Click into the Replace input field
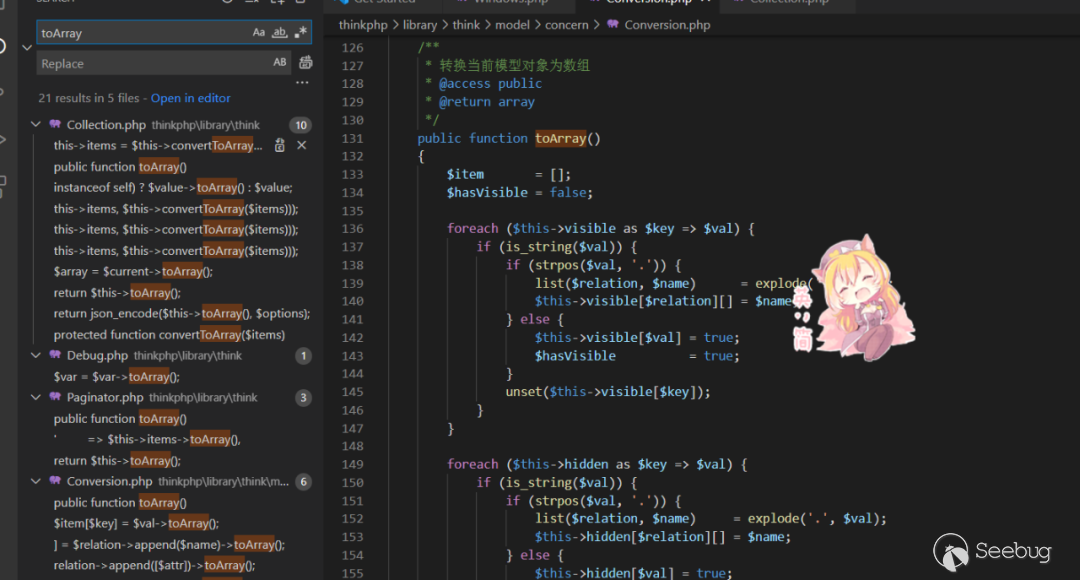This screenshot has height=580, width=1080. [x=150, y=63]
